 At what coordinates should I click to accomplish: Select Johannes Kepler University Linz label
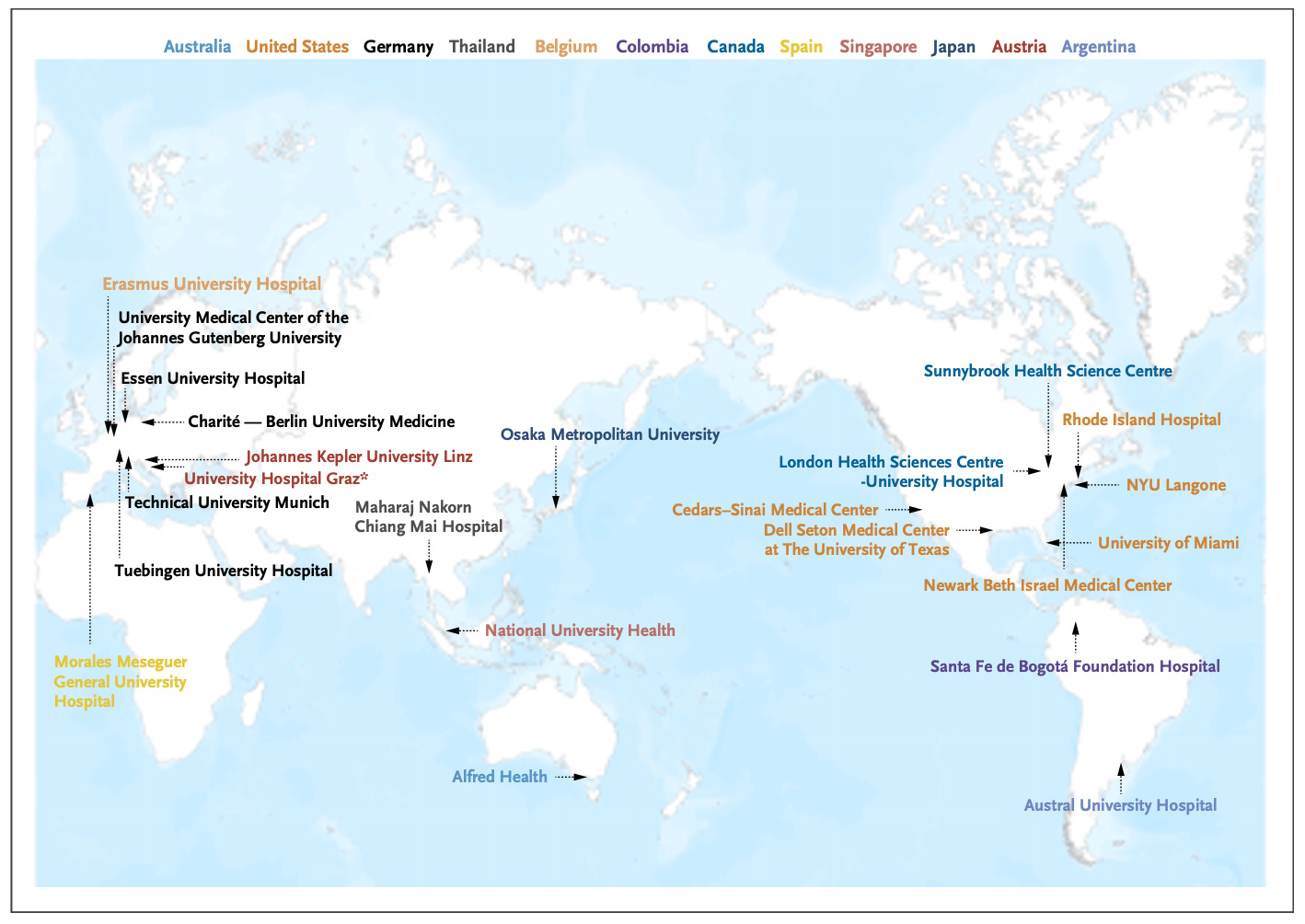tap(359, 456)
